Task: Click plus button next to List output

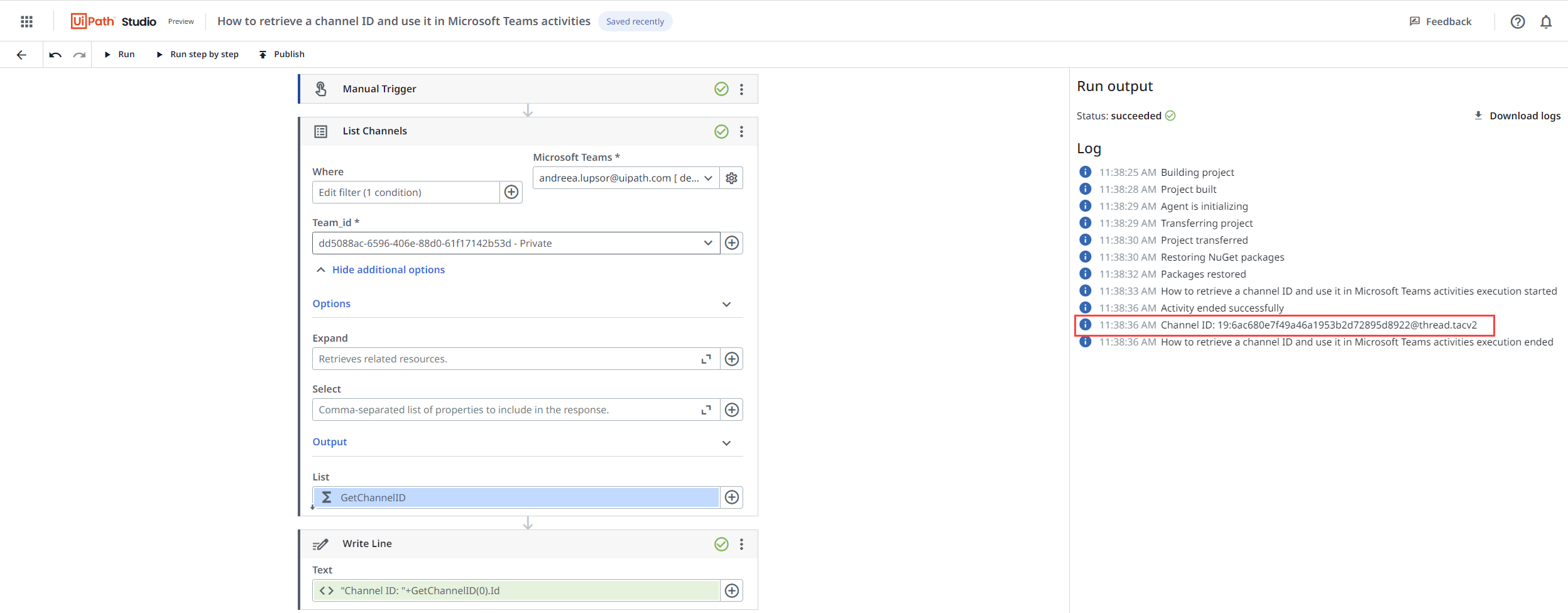Action: pos(732,497)
